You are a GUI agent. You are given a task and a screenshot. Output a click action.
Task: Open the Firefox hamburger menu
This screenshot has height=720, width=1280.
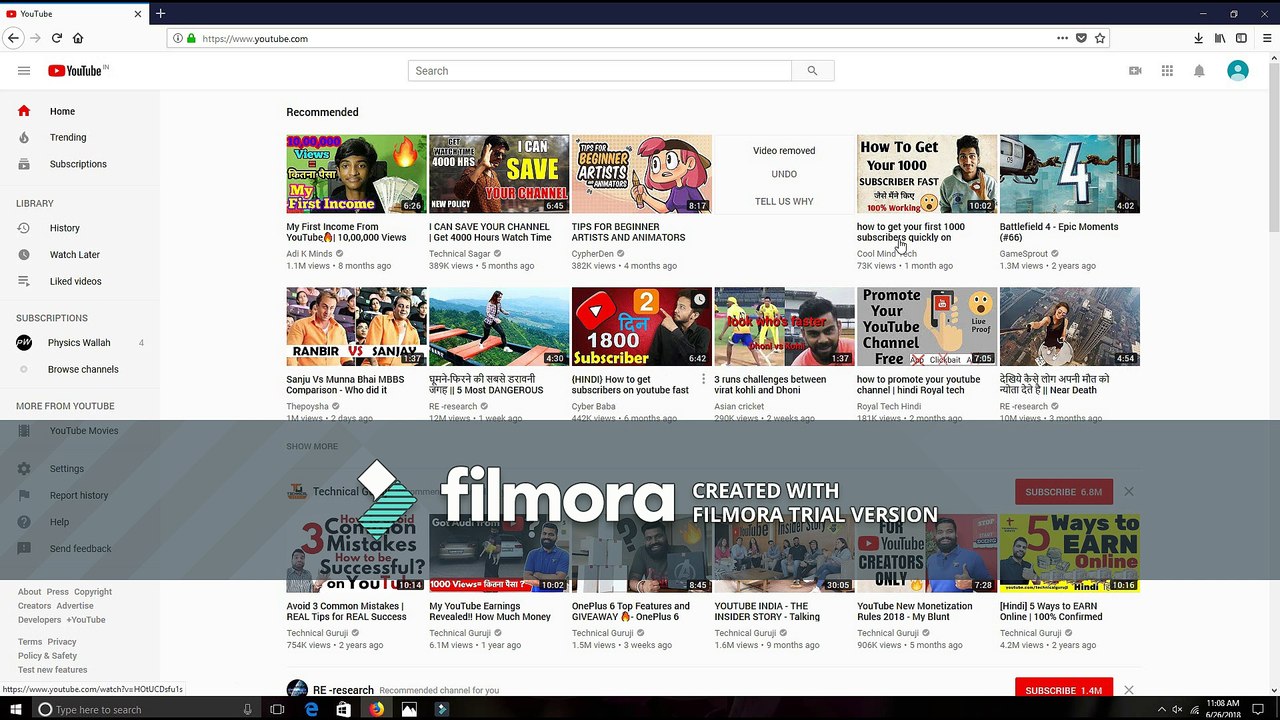point(1267,38)
